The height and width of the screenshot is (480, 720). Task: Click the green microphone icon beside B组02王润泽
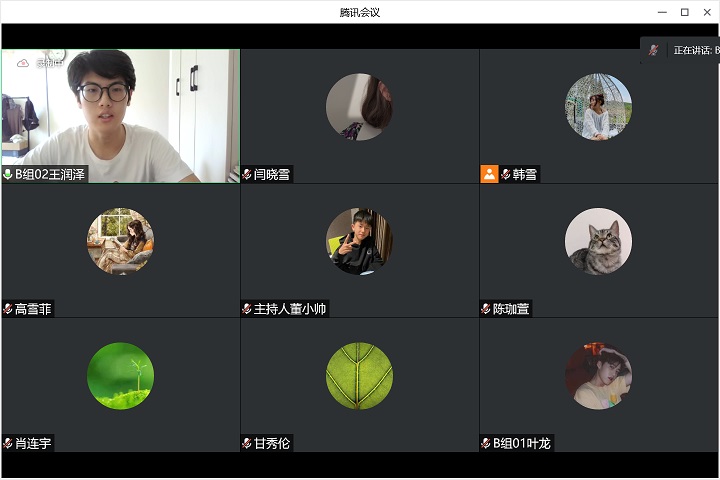[8, 174]
